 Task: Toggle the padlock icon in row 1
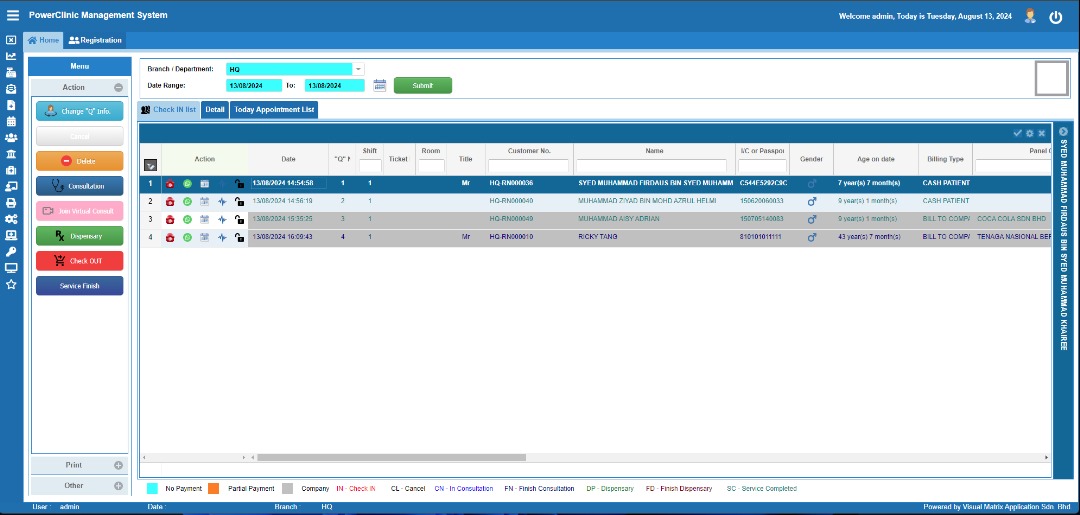239,184
